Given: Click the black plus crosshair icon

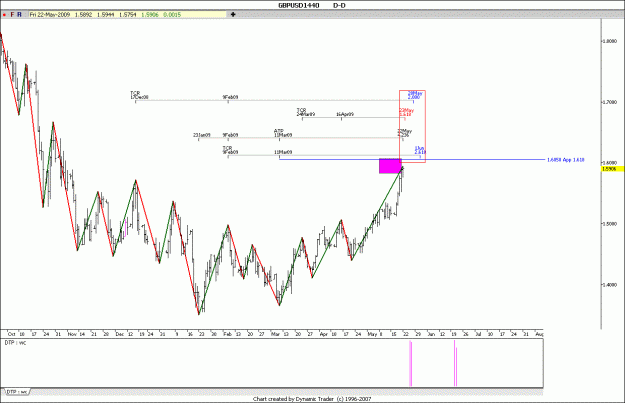Looking at the screenshot, I should click(233, 15).
